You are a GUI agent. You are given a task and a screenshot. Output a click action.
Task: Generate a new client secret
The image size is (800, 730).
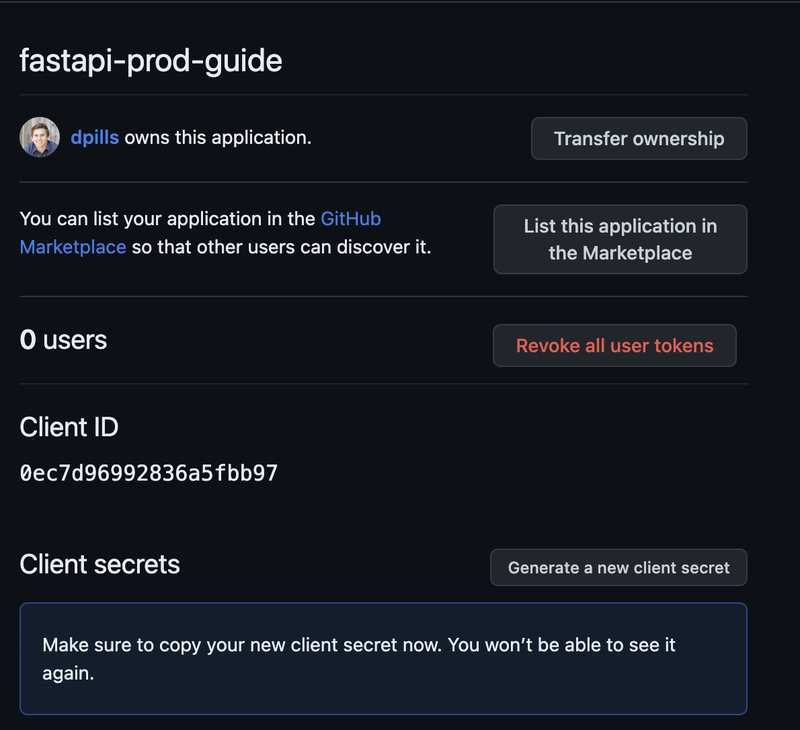tap(618, 567)
